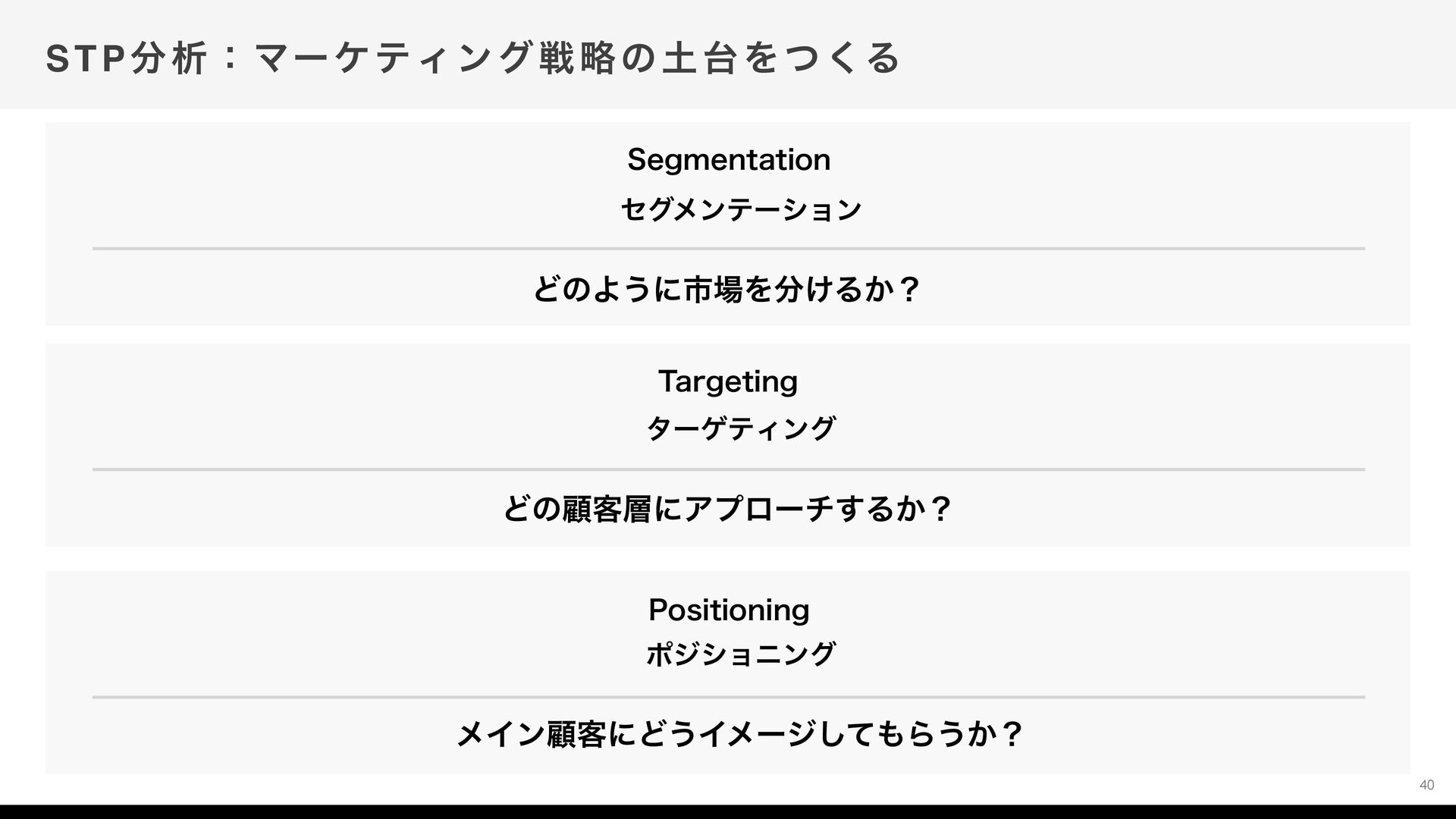
Task: Select the text メイン顧客にどうイメージしてもらうか？
Action: click(740, 734)
